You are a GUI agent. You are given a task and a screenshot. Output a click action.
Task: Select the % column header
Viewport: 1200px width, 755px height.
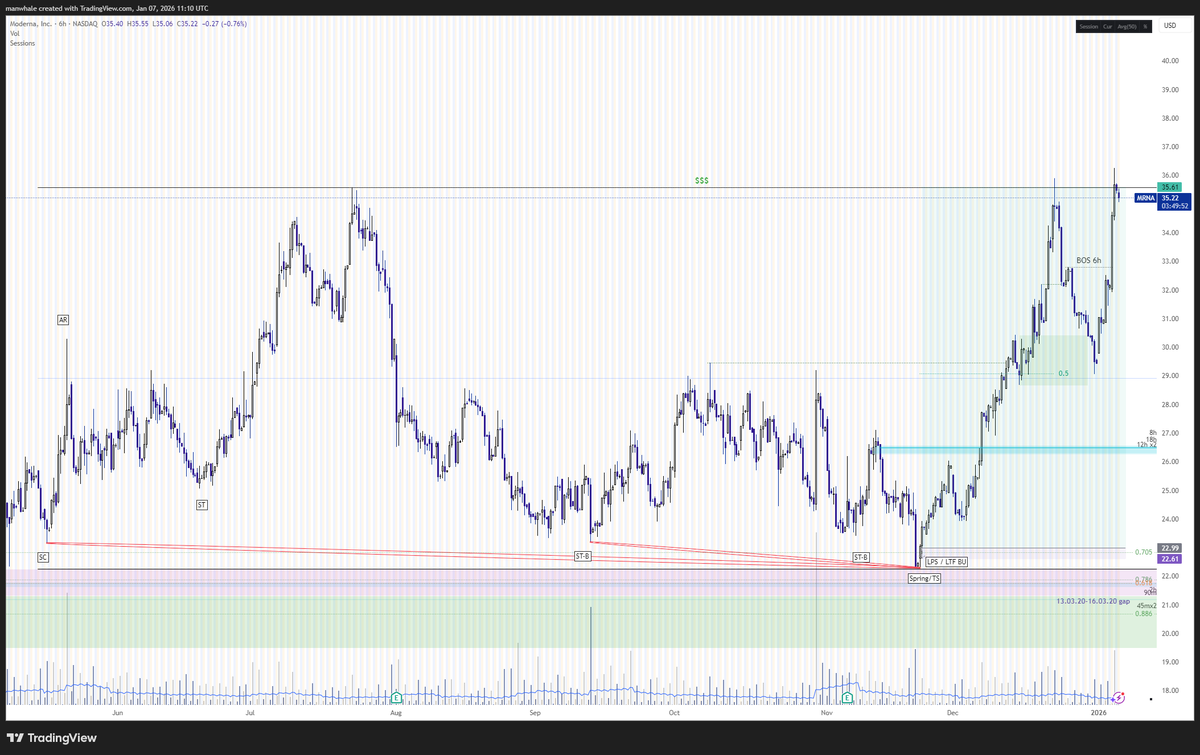[x=1145, y=26]
